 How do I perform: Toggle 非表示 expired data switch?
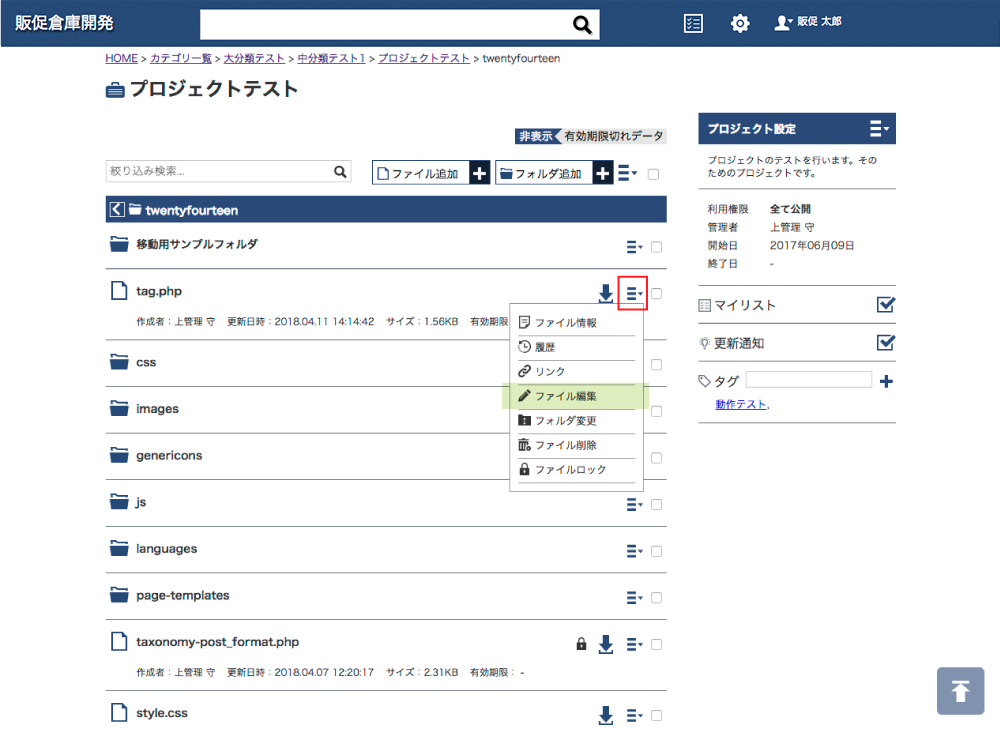tap(591, 136)
